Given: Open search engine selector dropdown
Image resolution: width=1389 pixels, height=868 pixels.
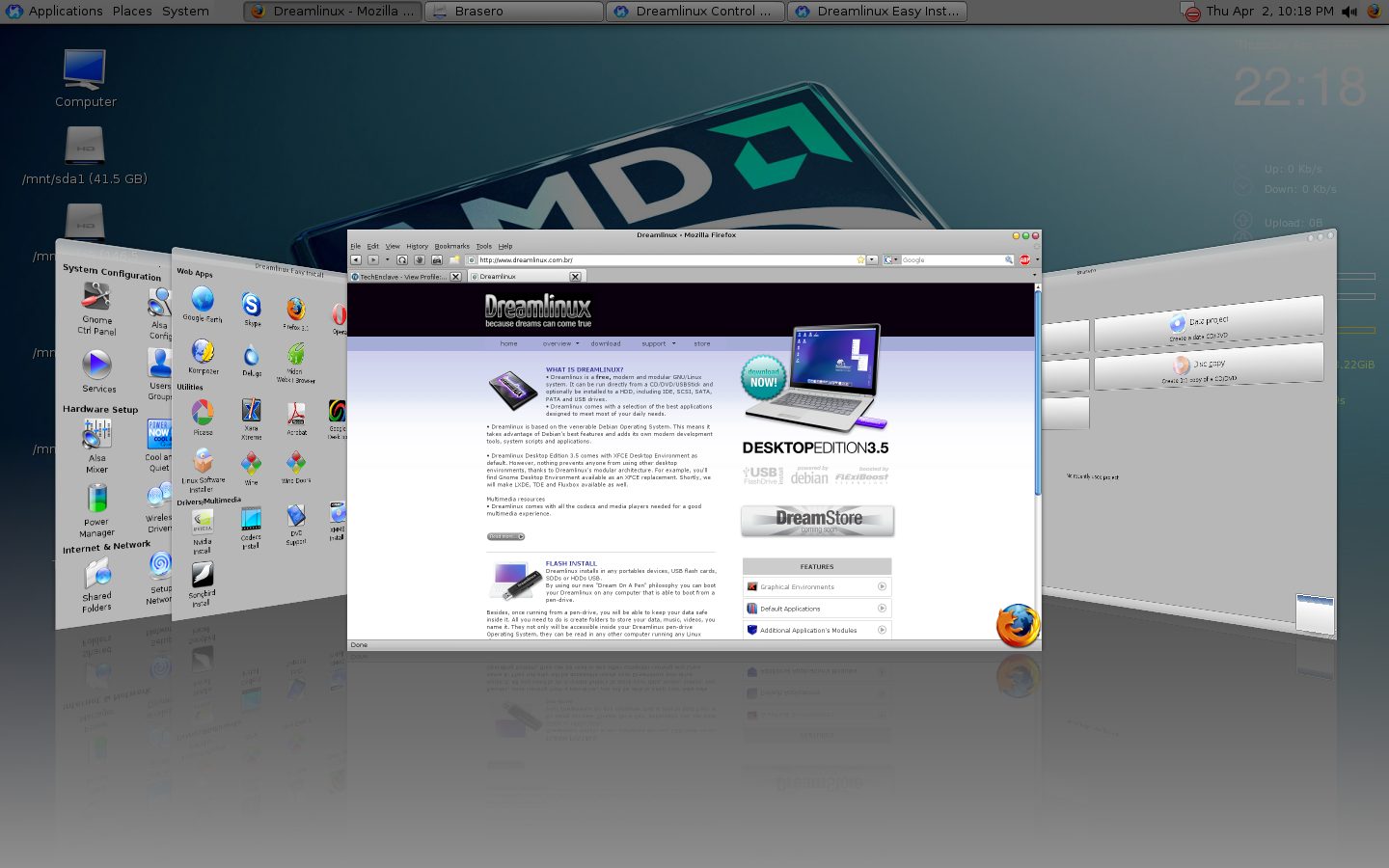Looking at the screenshot, I should 891,259.
